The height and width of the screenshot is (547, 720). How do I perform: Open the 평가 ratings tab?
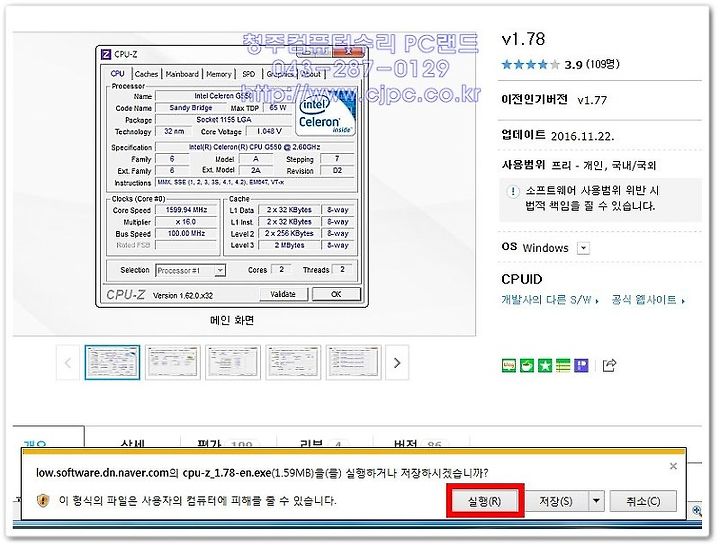(x=229, y=443)
